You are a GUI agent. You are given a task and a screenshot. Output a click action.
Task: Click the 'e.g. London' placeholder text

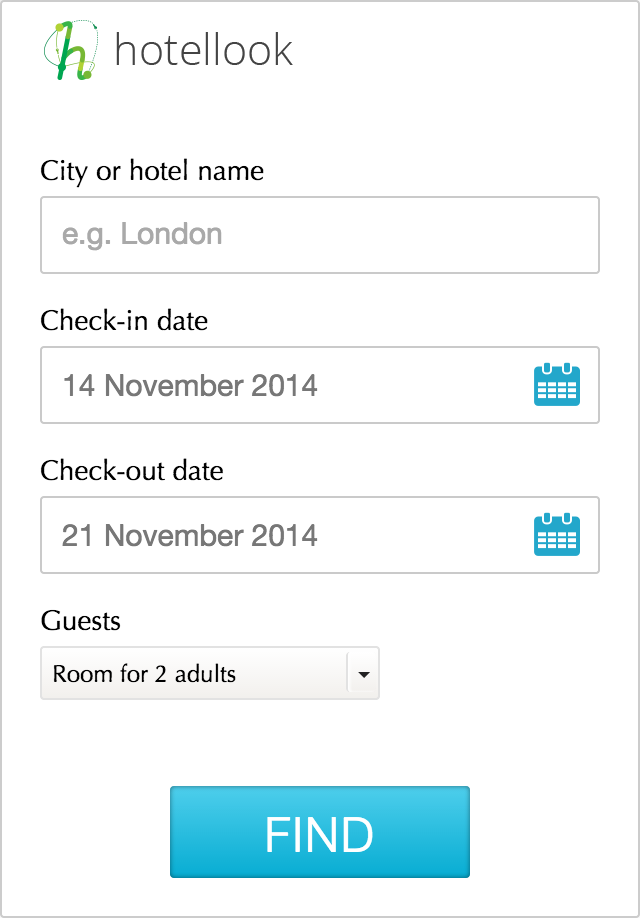142,235
